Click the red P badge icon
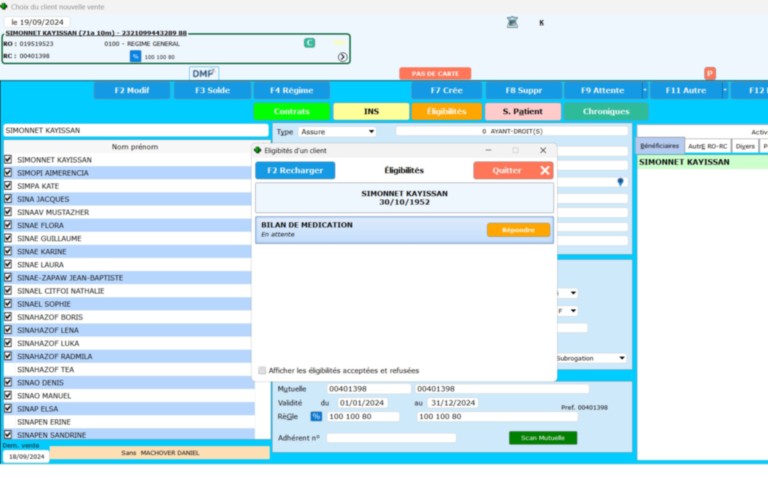The height and width of the screenshot is (477, 768). 710,73
